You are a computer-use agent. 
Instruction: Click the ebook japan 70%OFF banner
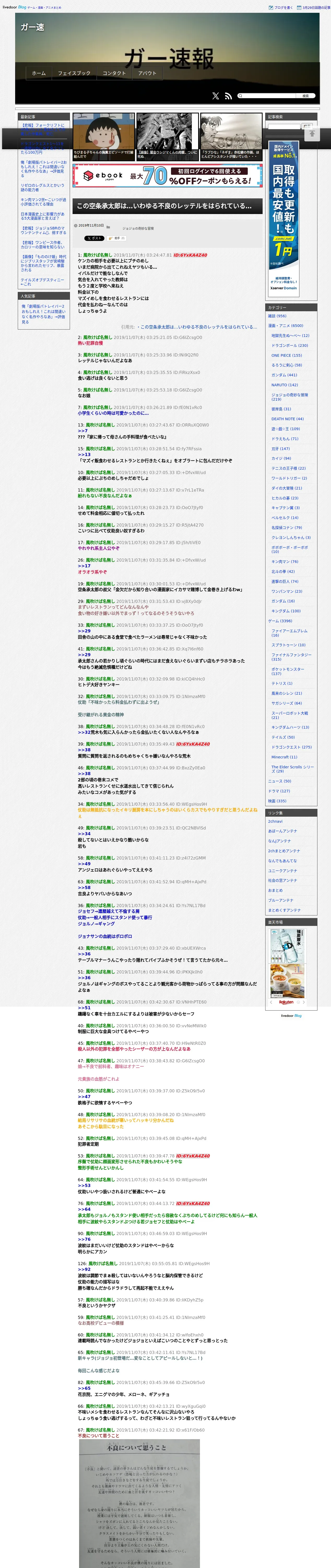[x=167, y=176]
